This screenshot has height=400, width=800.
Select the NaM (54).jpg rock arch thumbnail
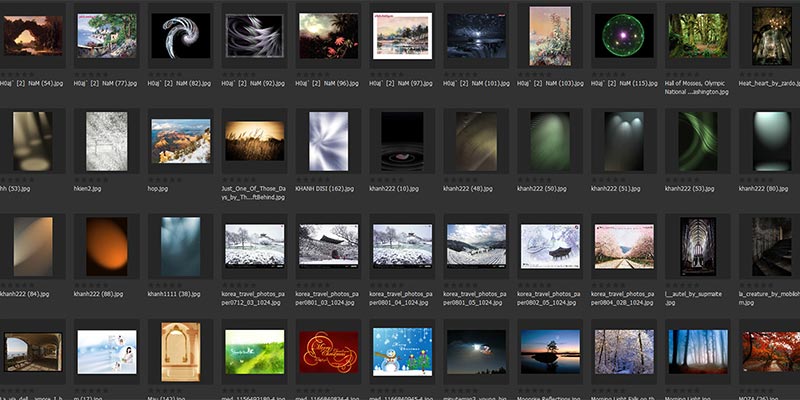coord(33,36)
